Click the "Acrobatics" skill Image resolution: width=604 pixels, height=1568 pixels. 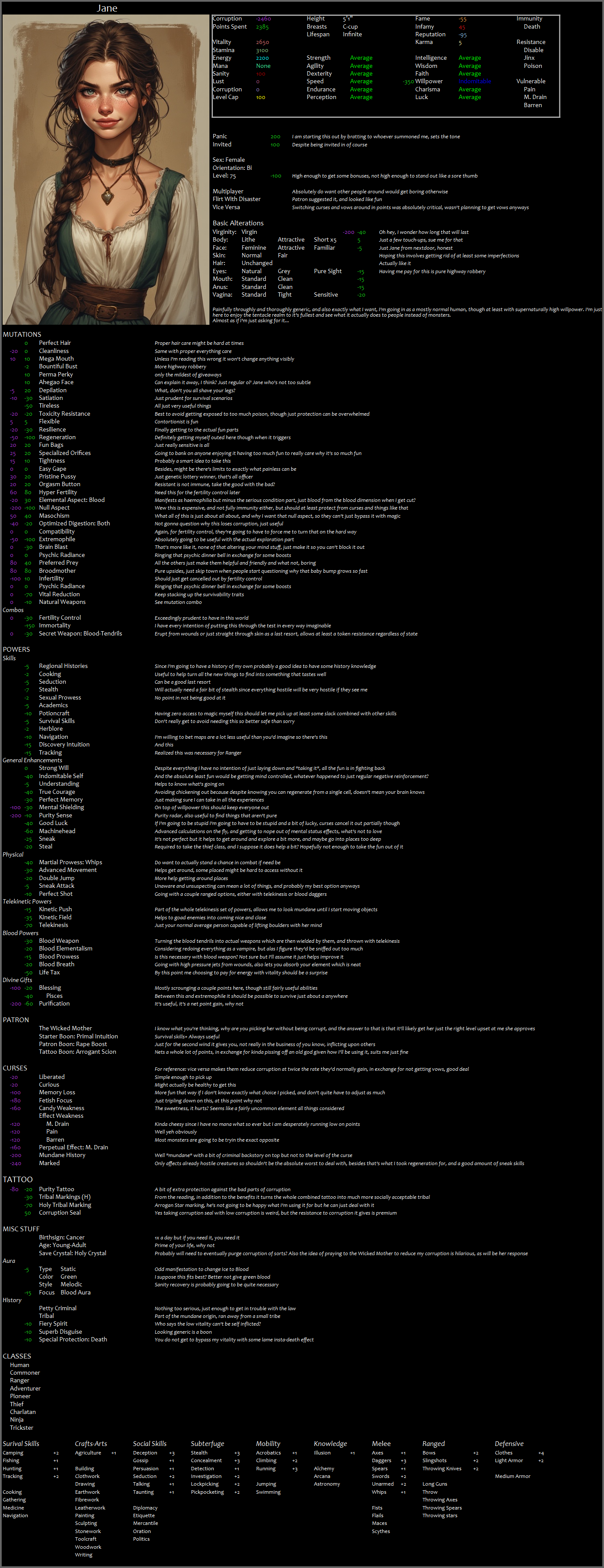pos(268,1453)
